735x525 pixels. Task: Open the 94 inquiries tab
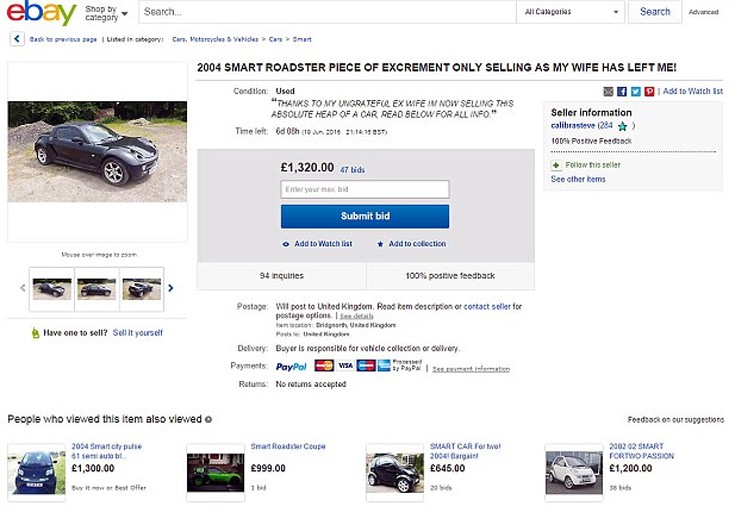(x=282, y=276)
